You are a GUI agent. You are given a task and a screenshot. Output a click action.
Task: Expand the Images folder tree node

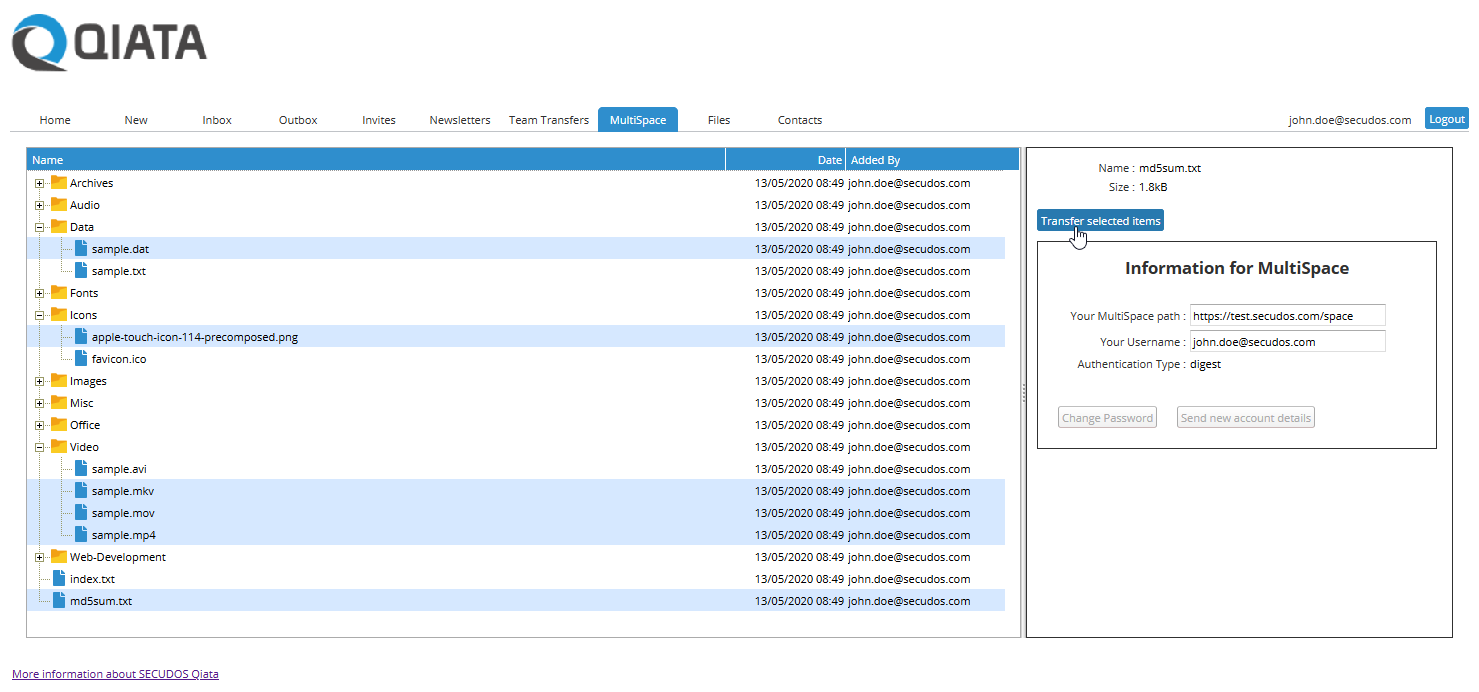[x=39, y=381]
